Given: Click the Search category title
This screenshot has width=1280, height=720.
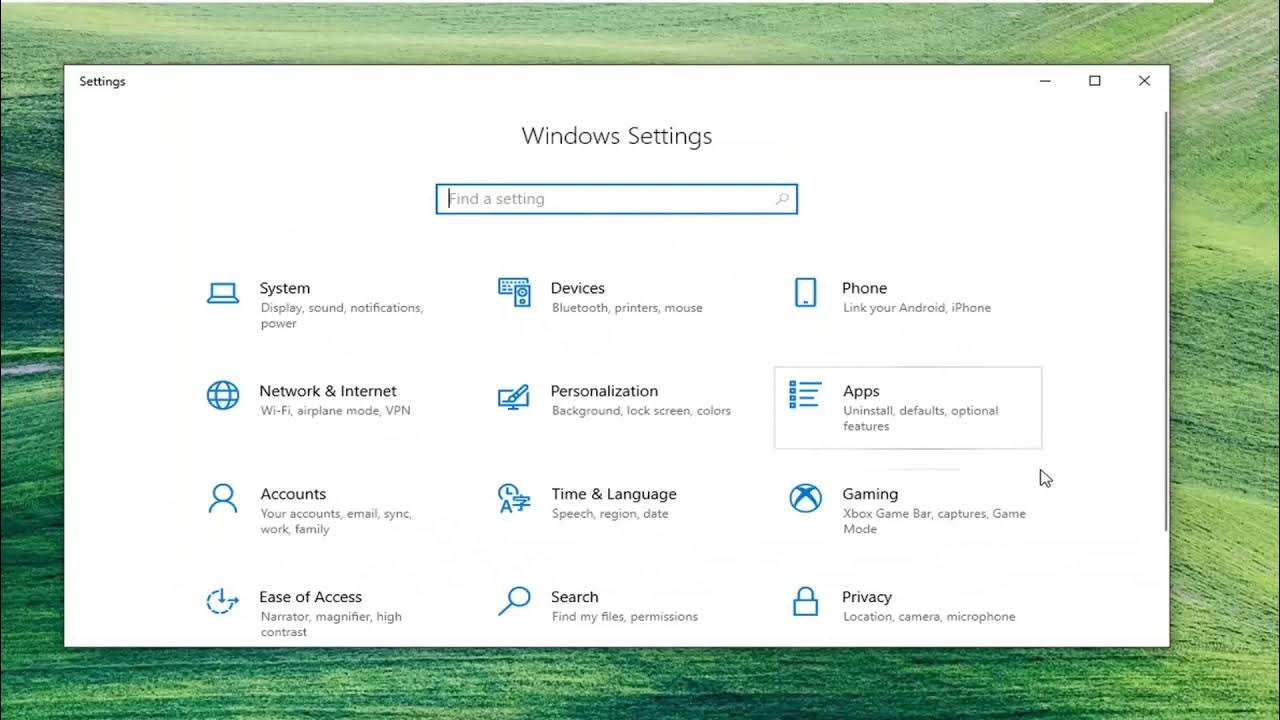Looking at the screenshot, I should pyautogui.click(x=575, y=597).
